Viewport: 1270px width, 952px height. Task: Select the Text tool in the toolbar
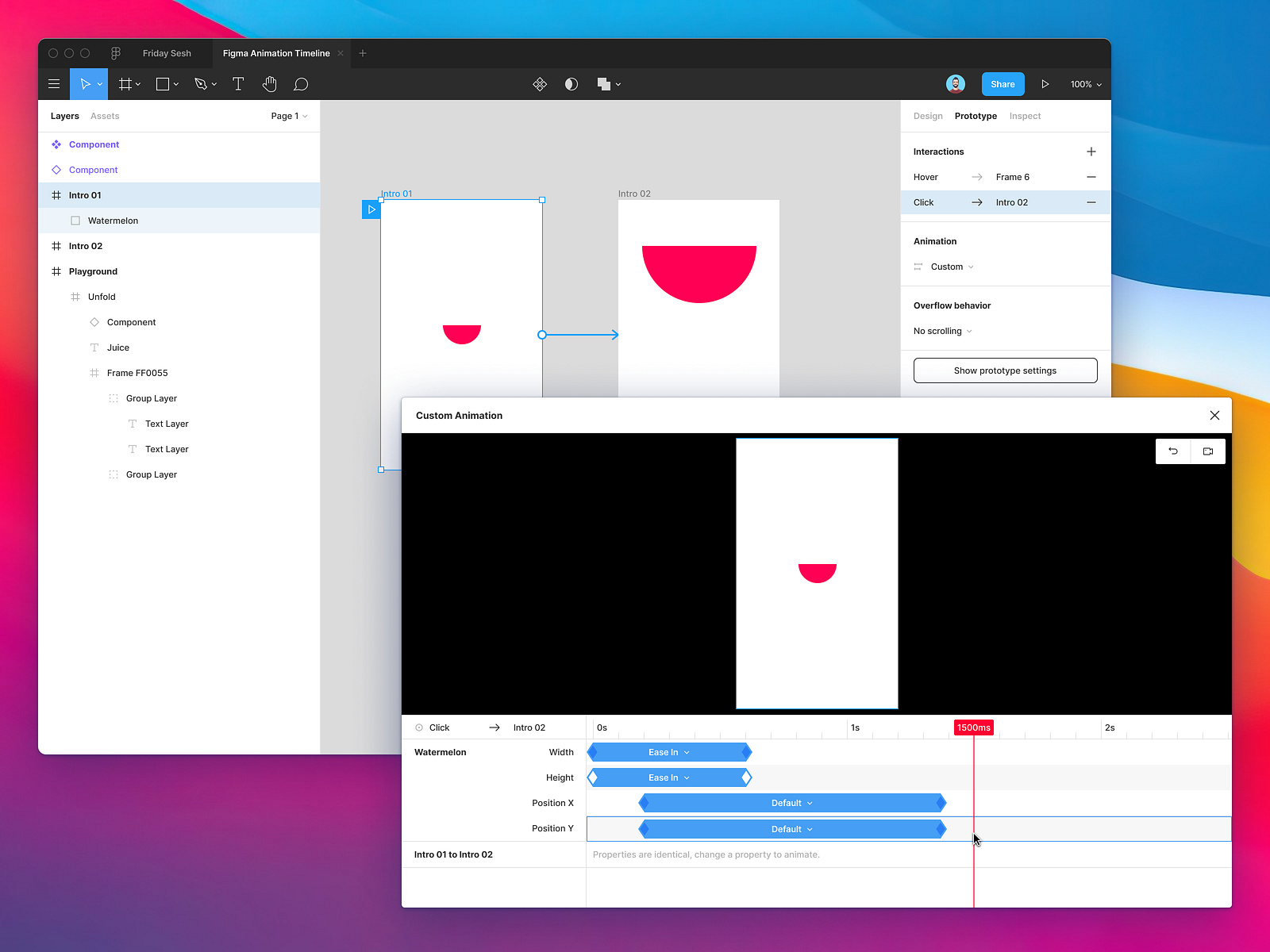click(238, 84)
